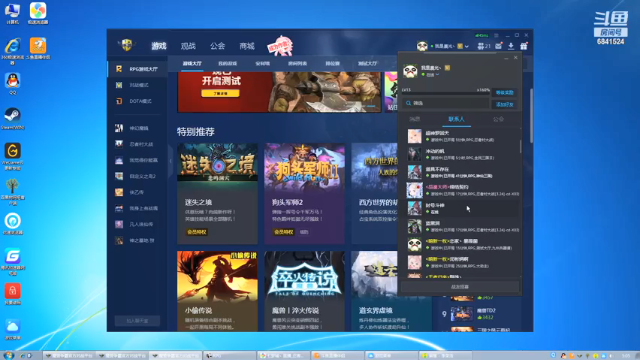Click the yellow button on the 开启测试 banner
This screenshot has width=640, height=360.
220,93
